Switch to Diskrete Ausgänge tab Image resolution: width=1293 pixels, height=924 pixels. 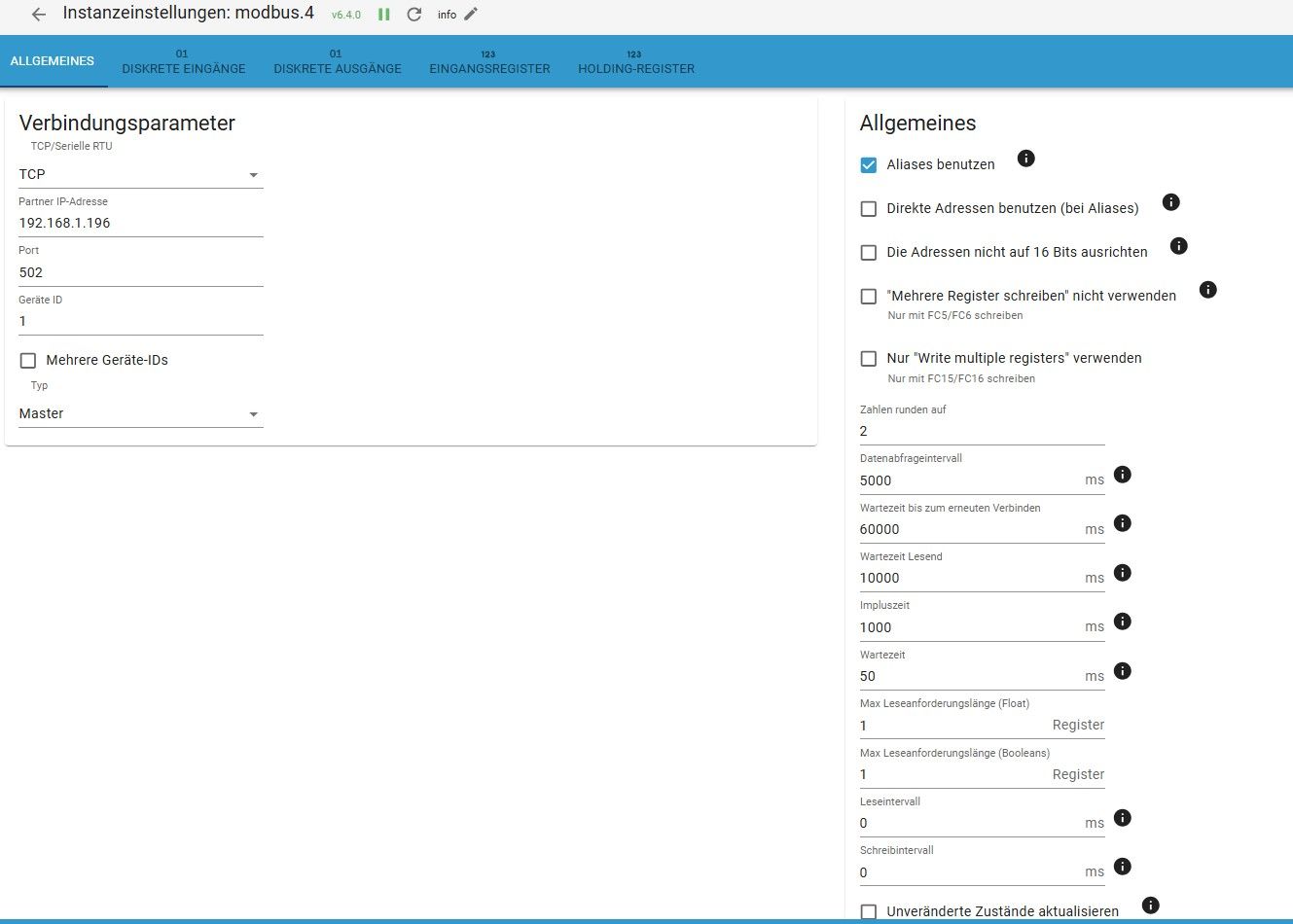(338, 62)
